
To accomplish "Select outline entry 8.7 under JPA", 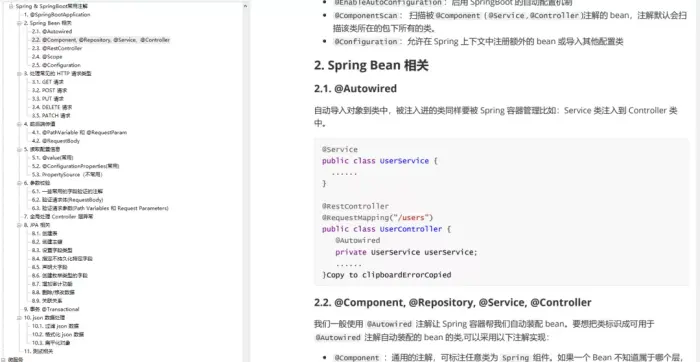I will coord(52,284).
